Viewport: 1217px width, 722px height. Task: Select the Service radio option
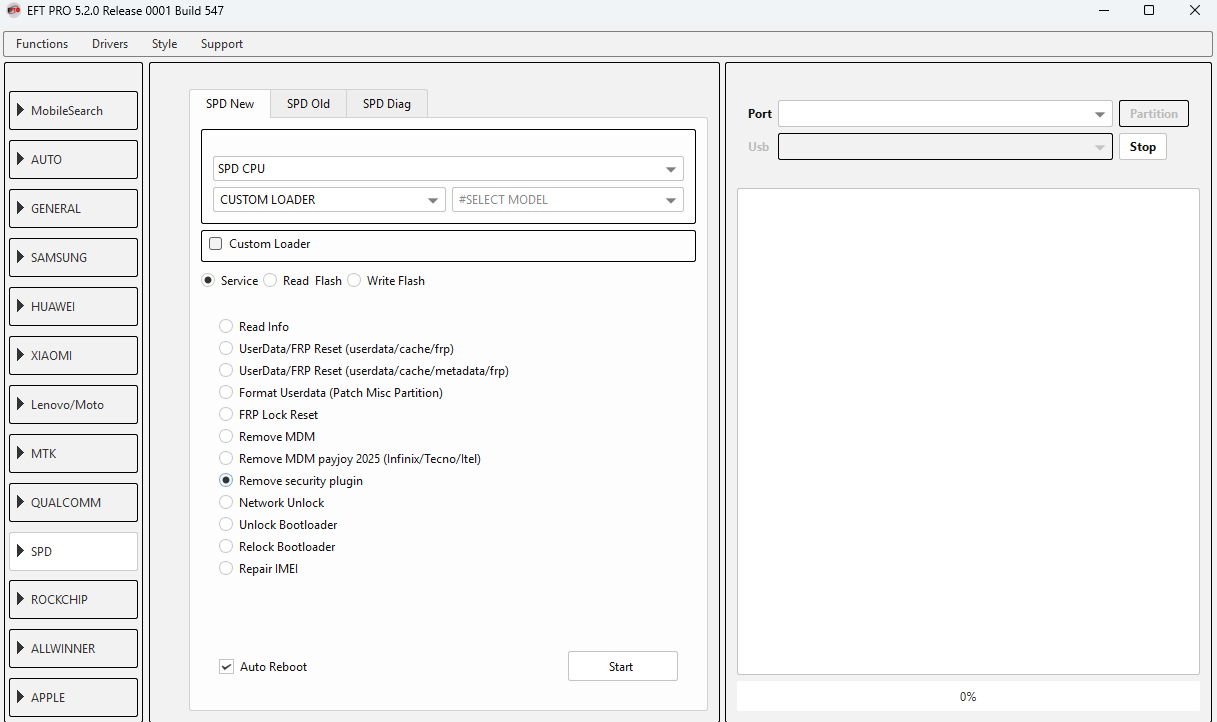(230, 281)
